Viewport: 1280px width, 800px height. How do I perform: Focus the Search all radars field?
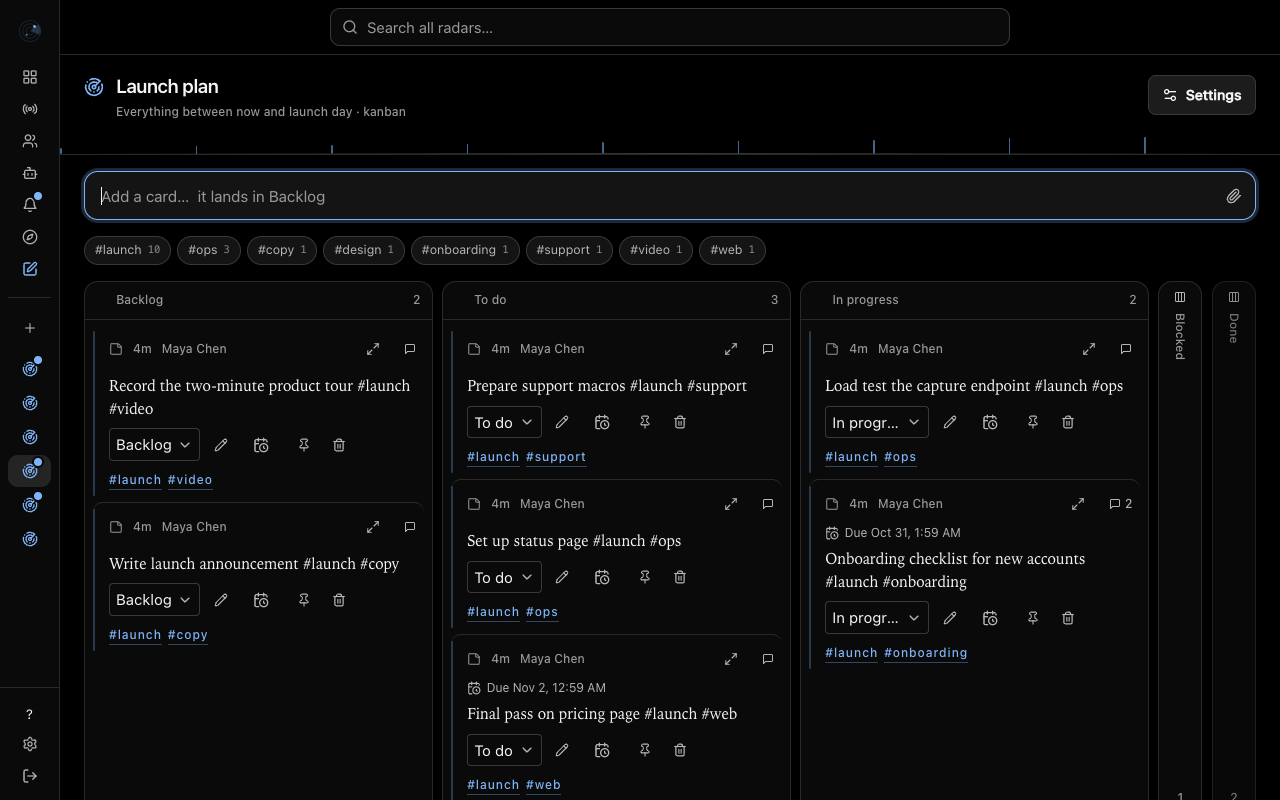click(x=670, y=27)
